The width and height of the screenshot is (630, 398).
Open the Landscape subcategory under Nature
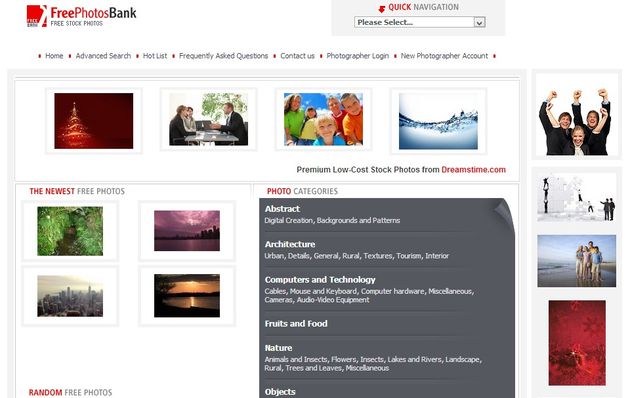462,359
